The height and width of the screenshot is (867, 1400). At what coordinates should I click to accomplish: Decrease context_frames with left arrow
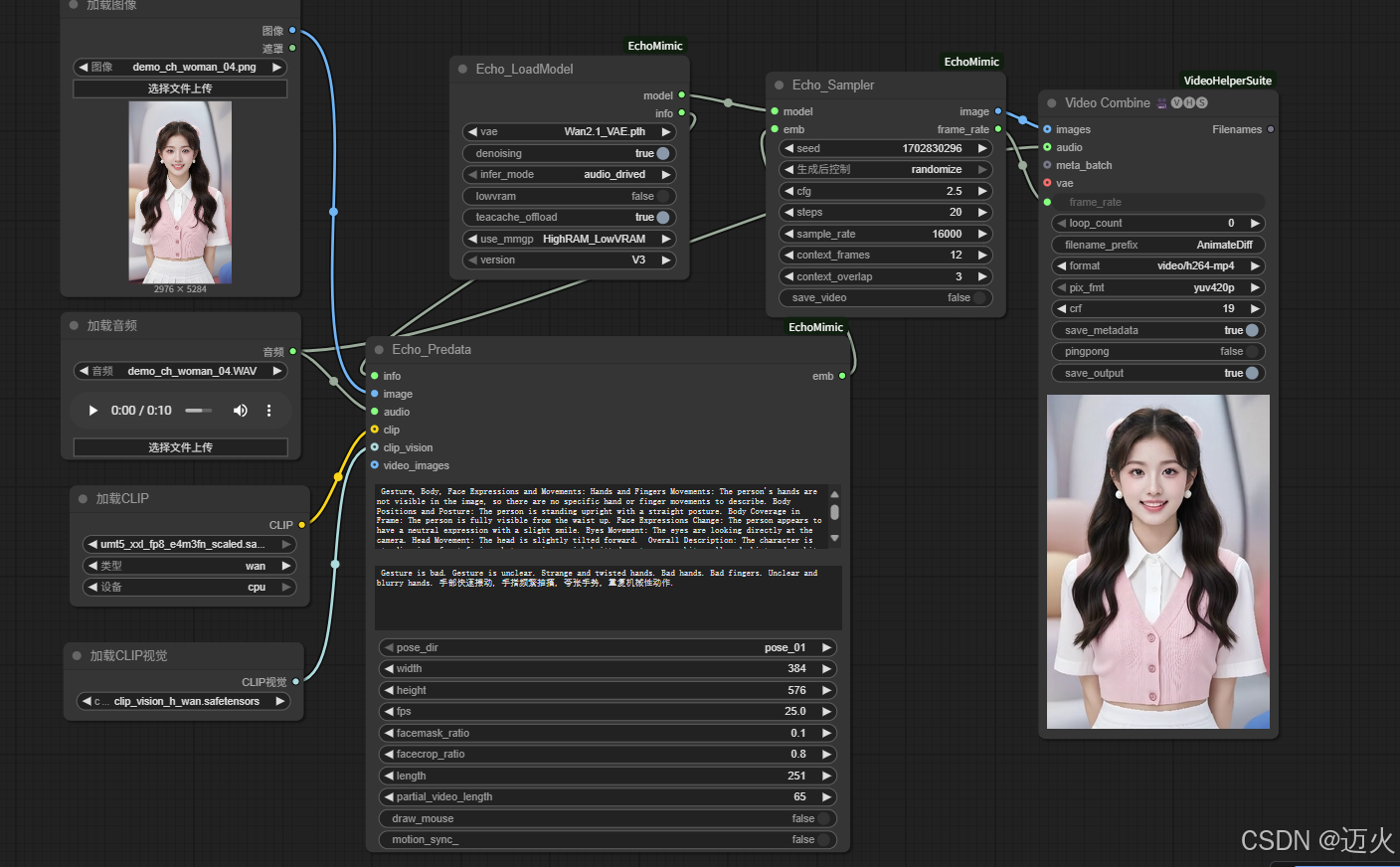[x=788, y=256]
